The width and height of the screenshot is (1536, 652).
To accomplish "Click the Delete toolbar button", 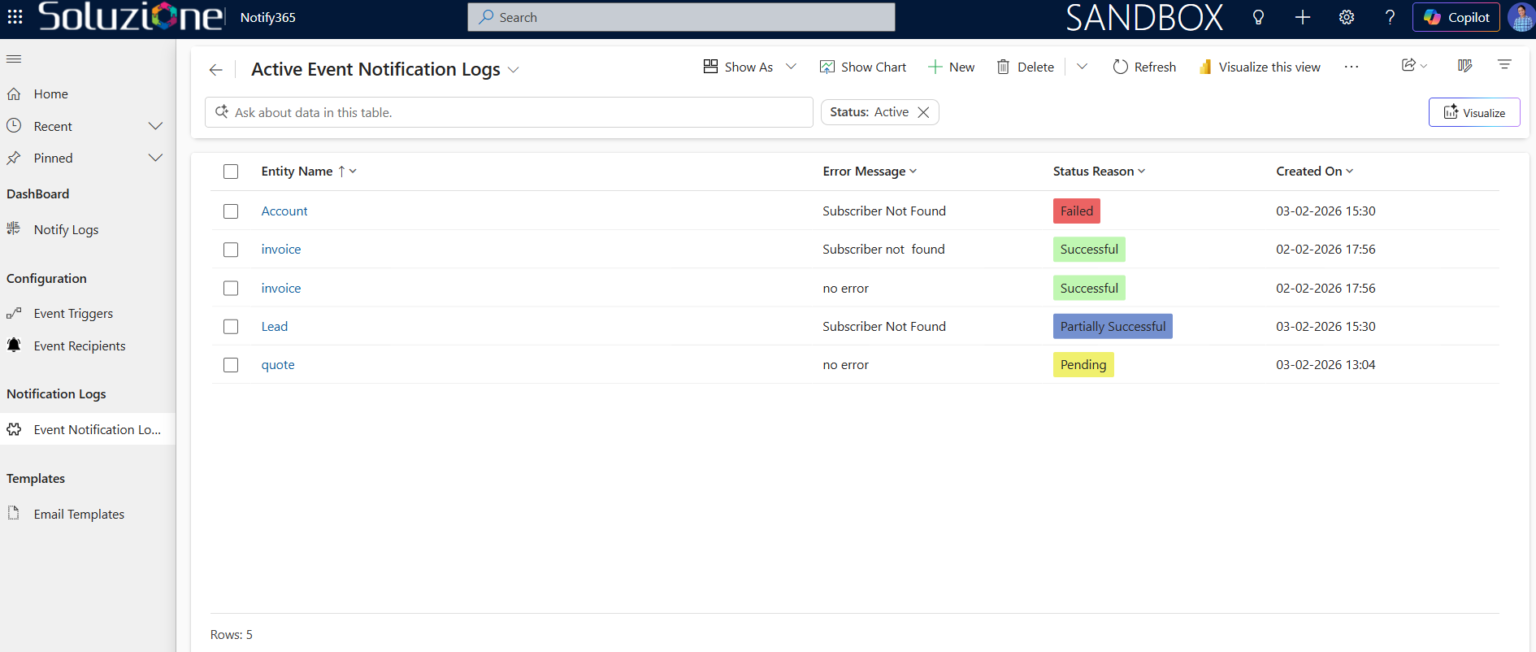I will (x=1025, y=67).
